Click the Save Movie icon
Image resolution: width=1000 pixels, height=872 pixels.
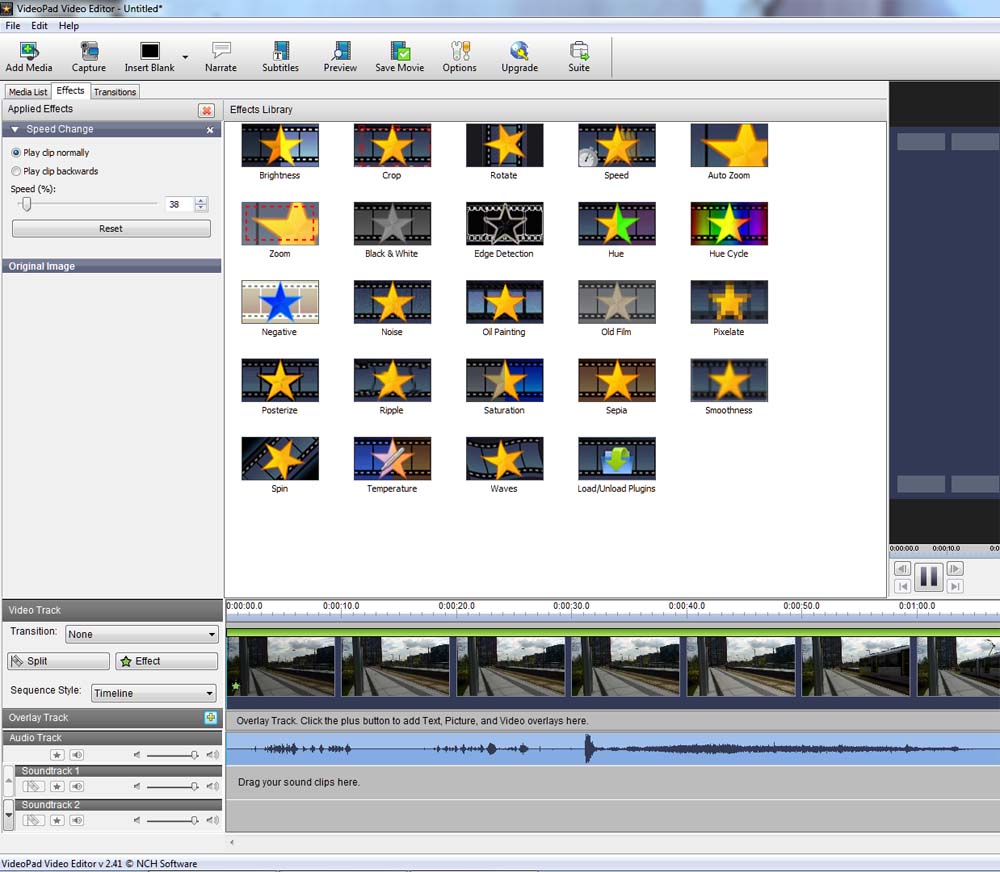coord(400,51)
